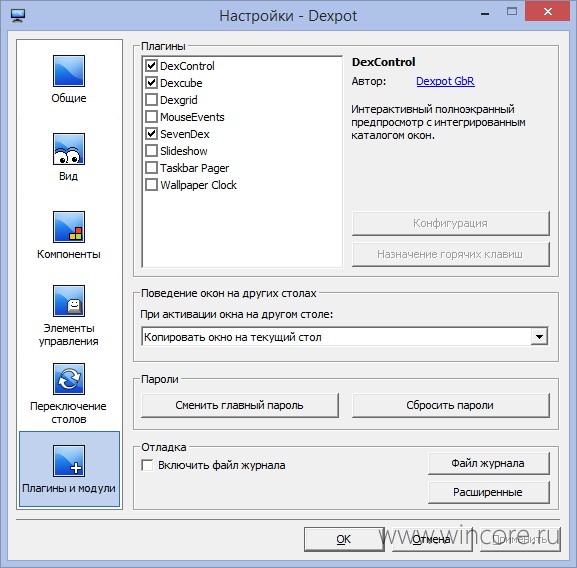577x568 pixels.
Task: Open the Dexpot GbR author link
Action: click(445, 81)
